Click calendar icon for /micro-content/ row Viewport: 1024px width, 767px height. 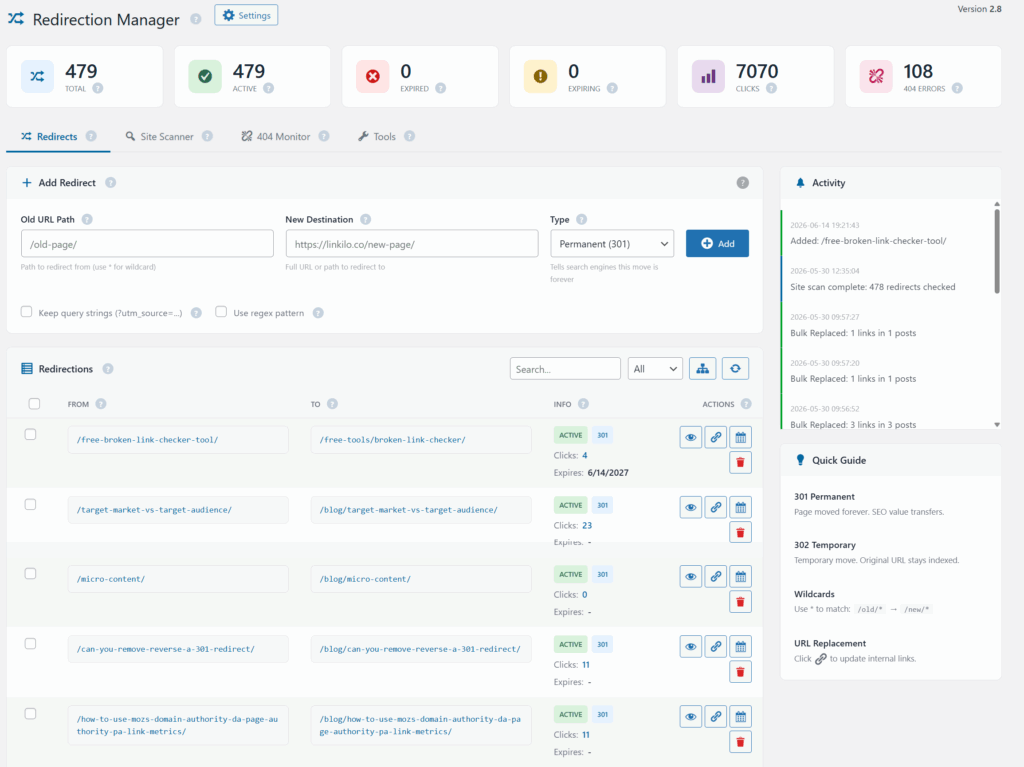click(x=741, y=576)
